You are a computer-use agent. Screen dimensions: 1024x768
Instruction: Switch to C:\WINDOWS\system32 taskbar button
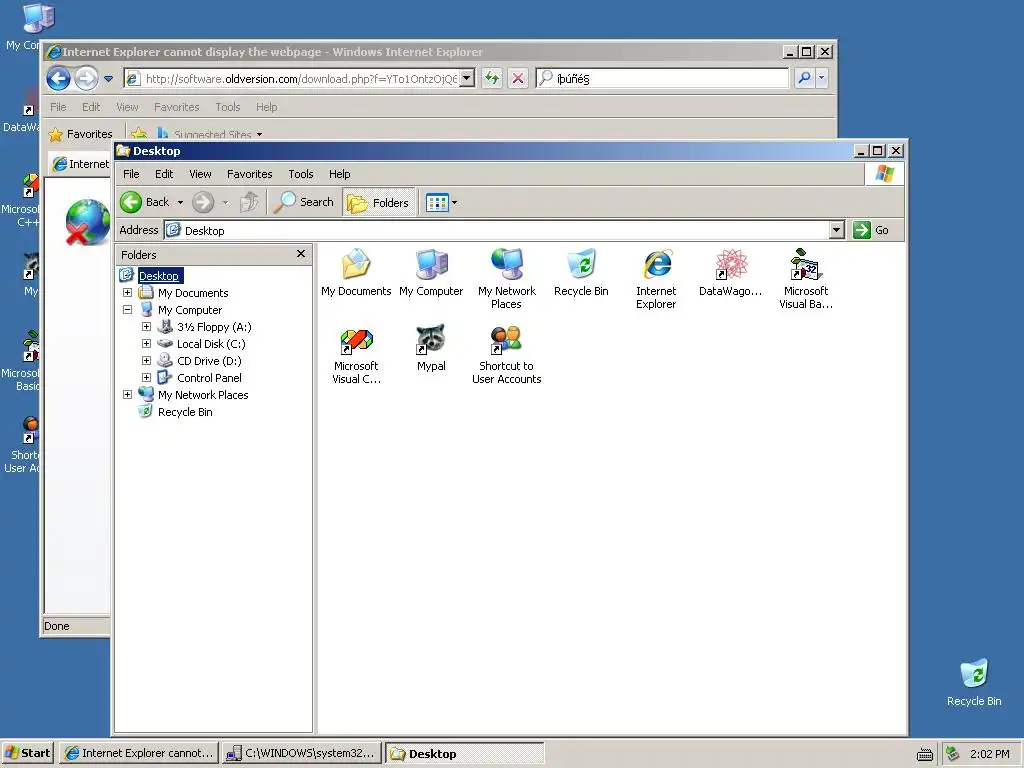[301, 753]
